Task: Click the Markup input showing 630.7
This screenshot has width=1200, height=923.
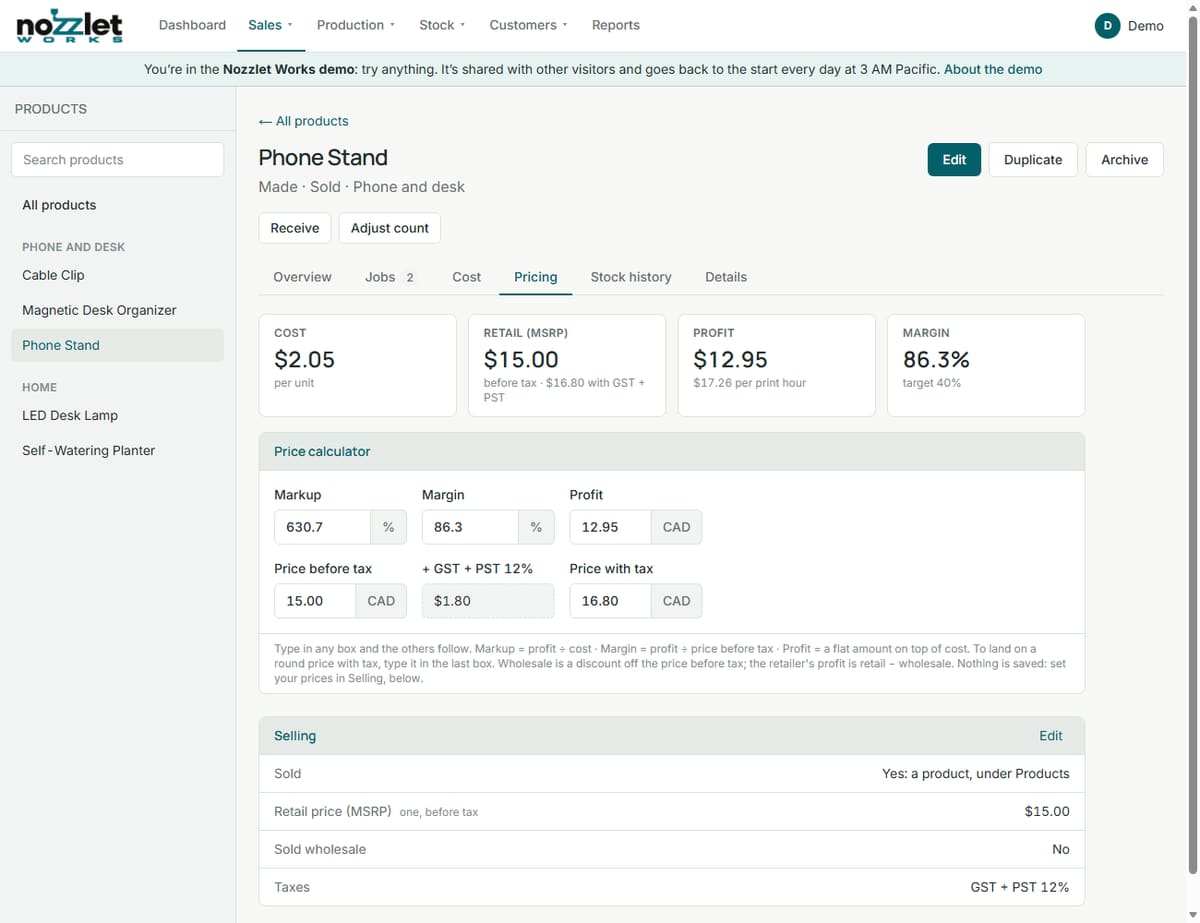Action: (x=322, y=527)
